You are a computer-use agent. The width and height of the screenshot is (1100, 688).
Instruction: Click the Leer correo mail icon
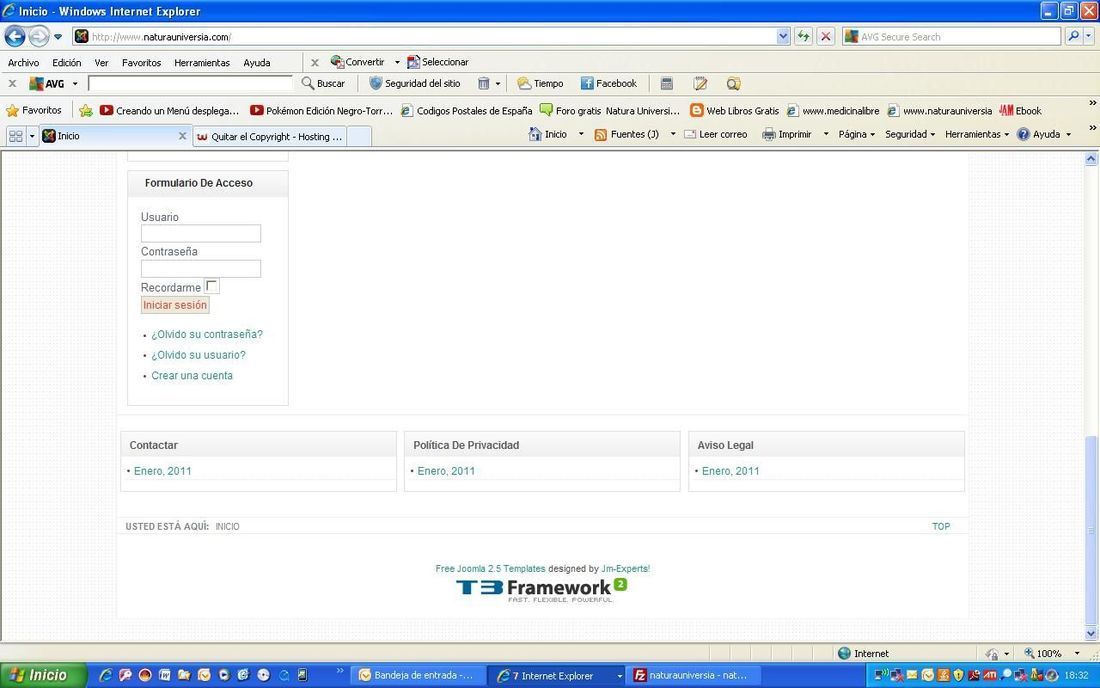click(690, 135)
